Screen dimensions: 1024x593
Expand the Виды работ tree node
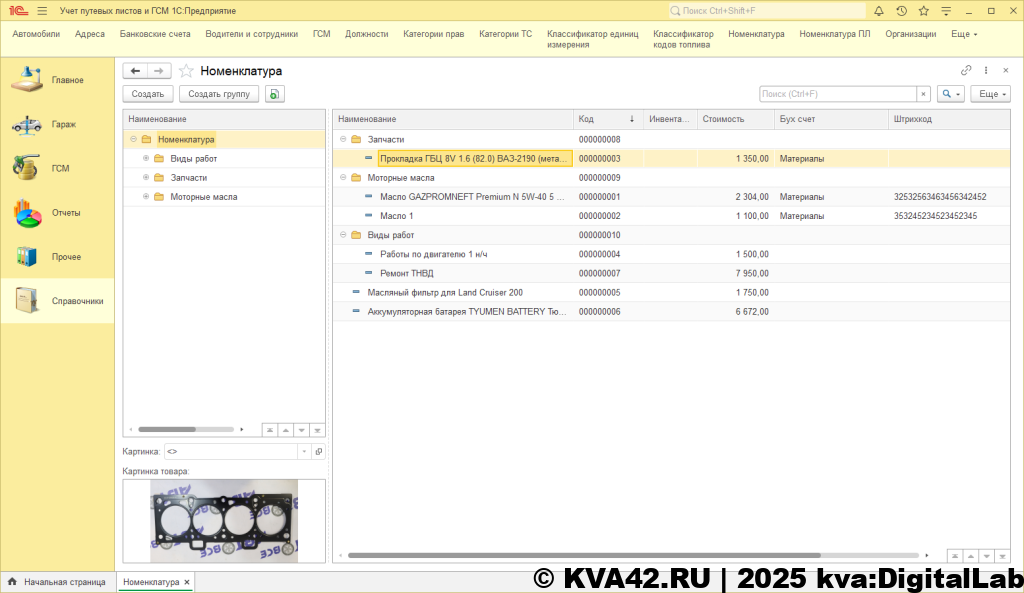coord(146,159)
